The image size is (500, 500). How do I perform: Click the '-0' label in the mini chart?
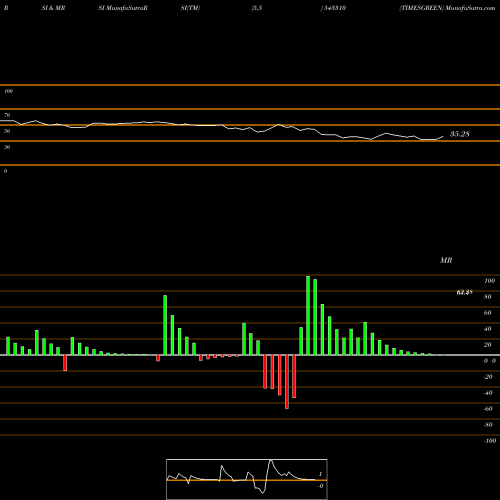[320, 486]
